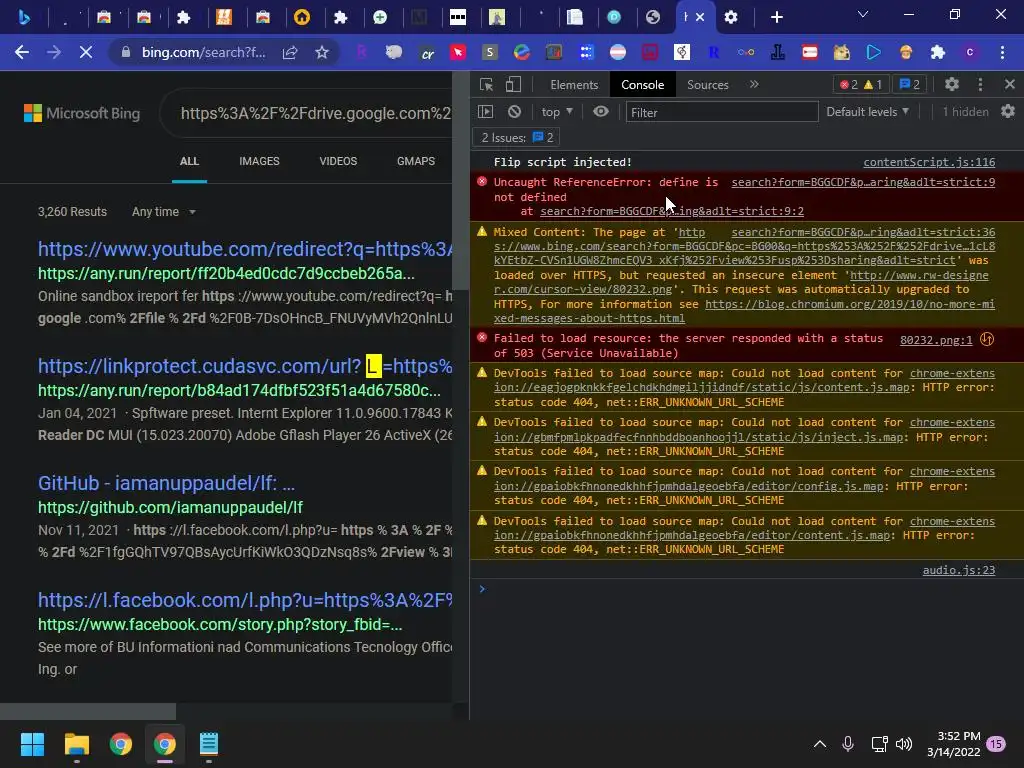Screen dimensions: 1024x768
Task: Open the Extensions puzzle piece menu
Action: pos(938,52)
